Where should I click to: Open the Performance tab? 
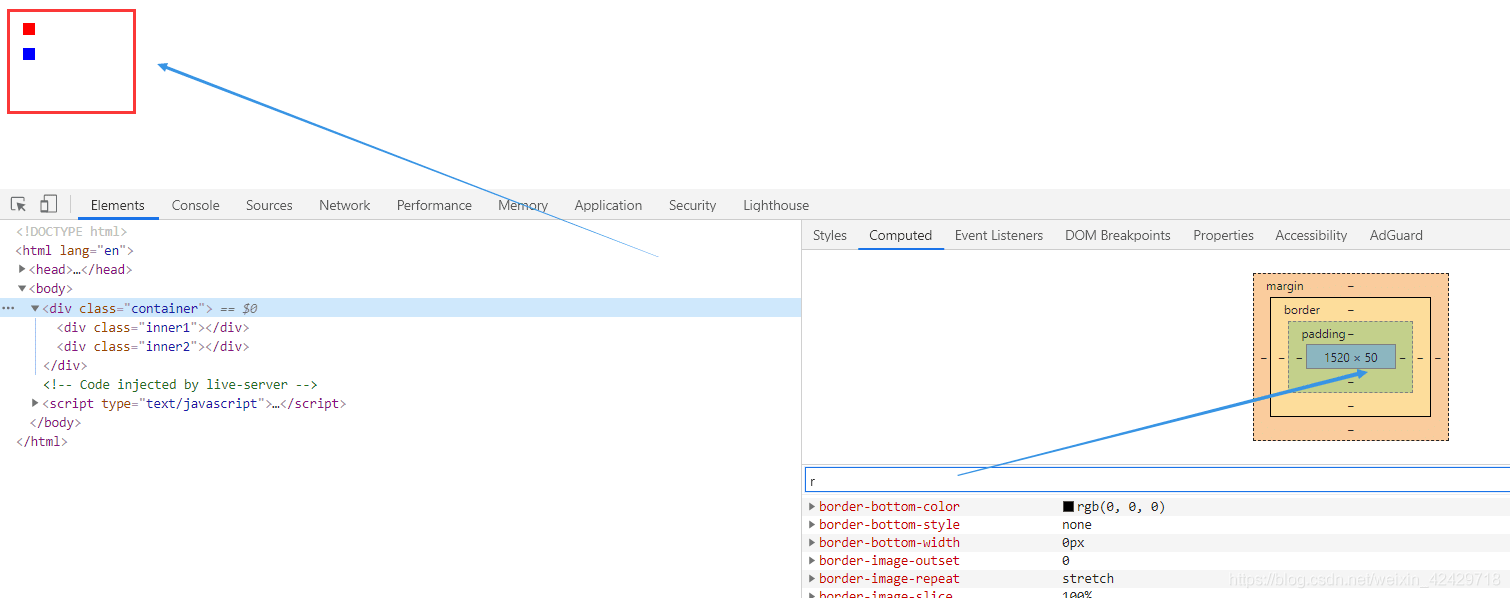pyautogui.click(x=434, y=205)
